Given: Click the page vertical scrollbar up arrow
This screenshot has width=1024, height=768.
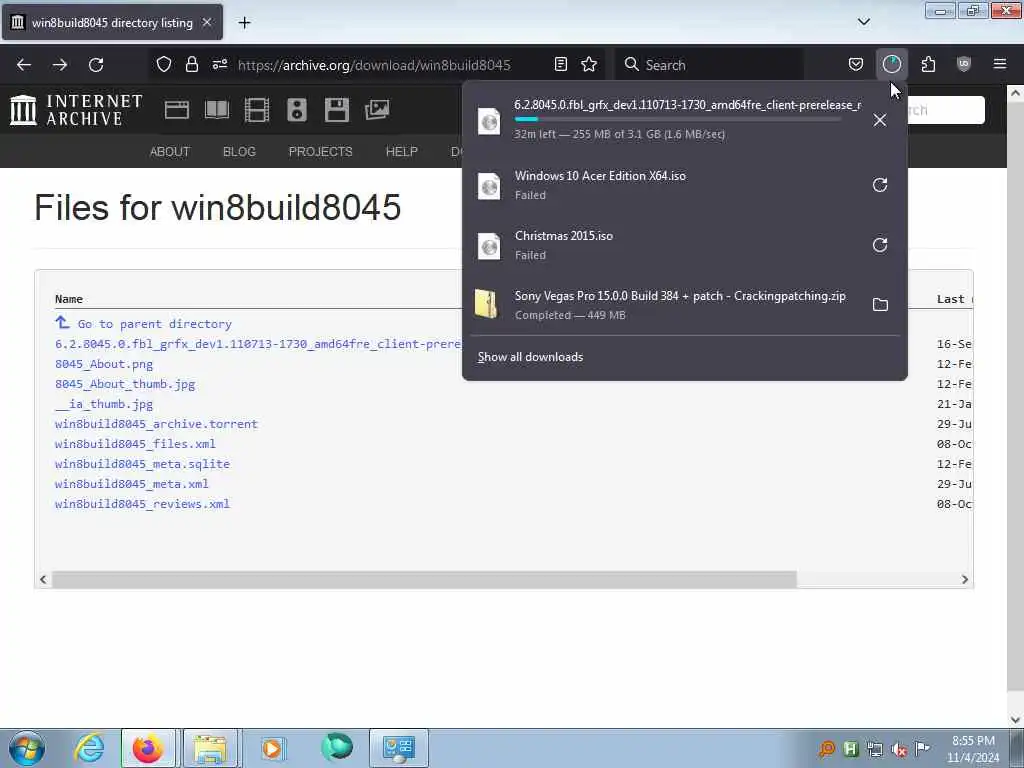Looking at the screenshot, I should pyautogui.click(x=1015, y=93).
